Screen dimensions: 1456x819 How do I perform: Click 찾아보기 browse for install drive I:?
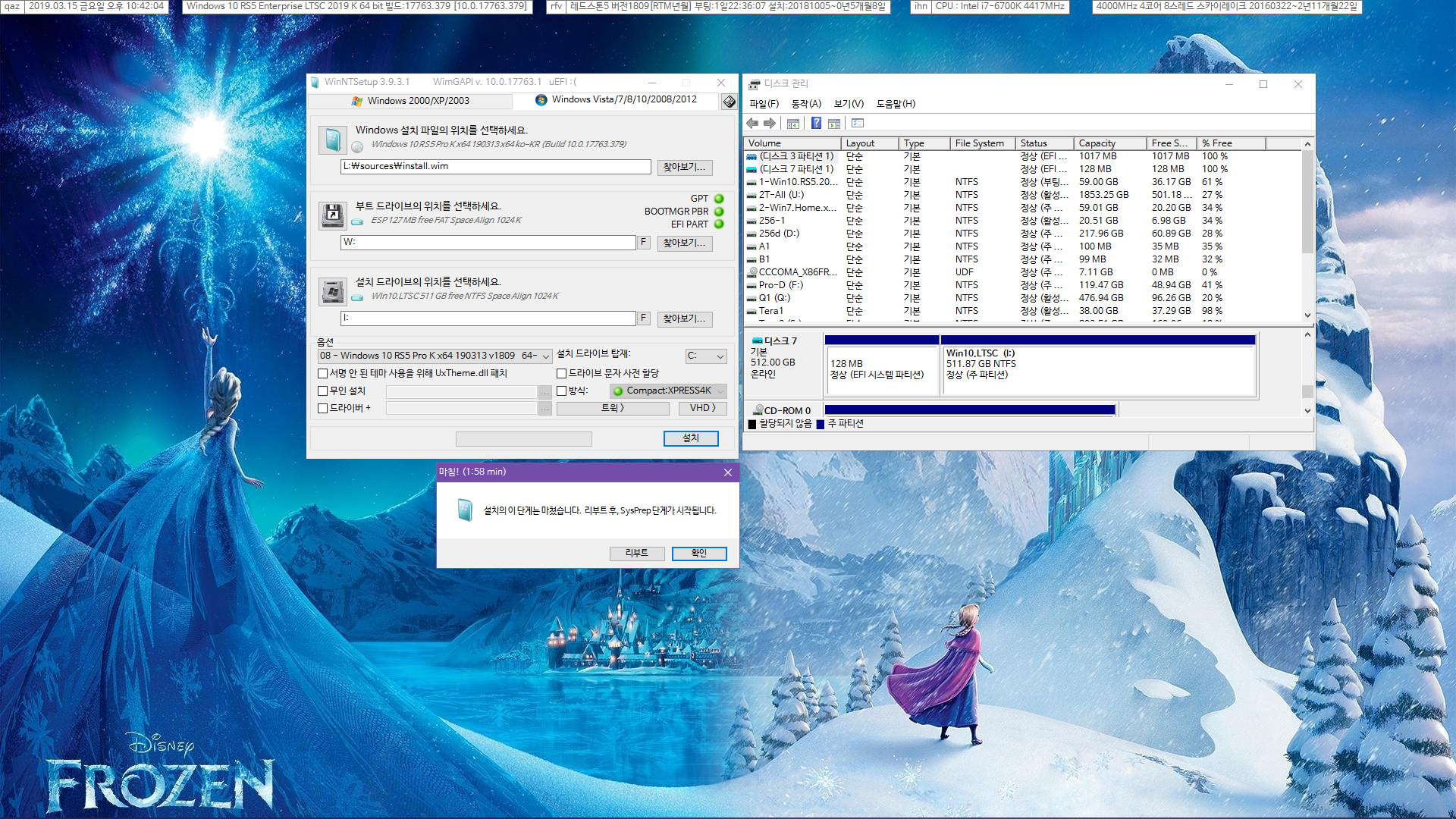click(684, 318)
